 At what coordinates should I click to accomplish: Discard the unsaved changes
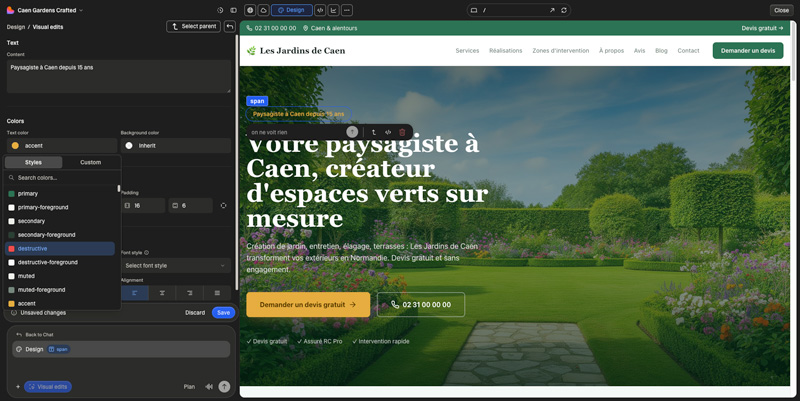pyautogui.click(x=195, y=313)
